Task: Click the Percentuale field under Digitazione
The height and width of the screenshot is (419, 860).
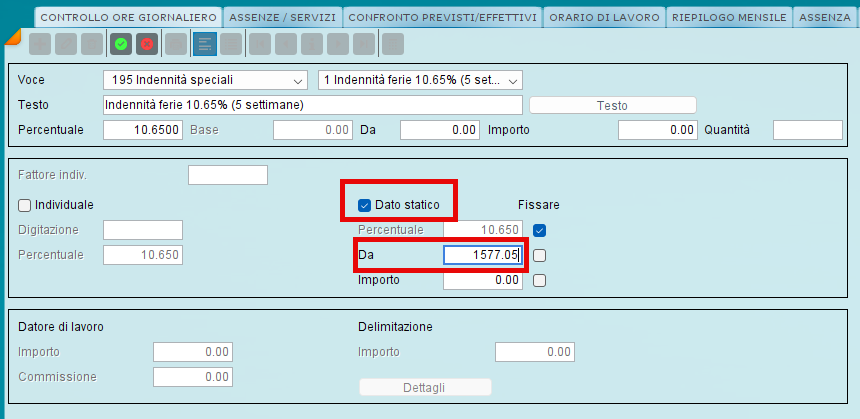Action: tap(143, 256)
